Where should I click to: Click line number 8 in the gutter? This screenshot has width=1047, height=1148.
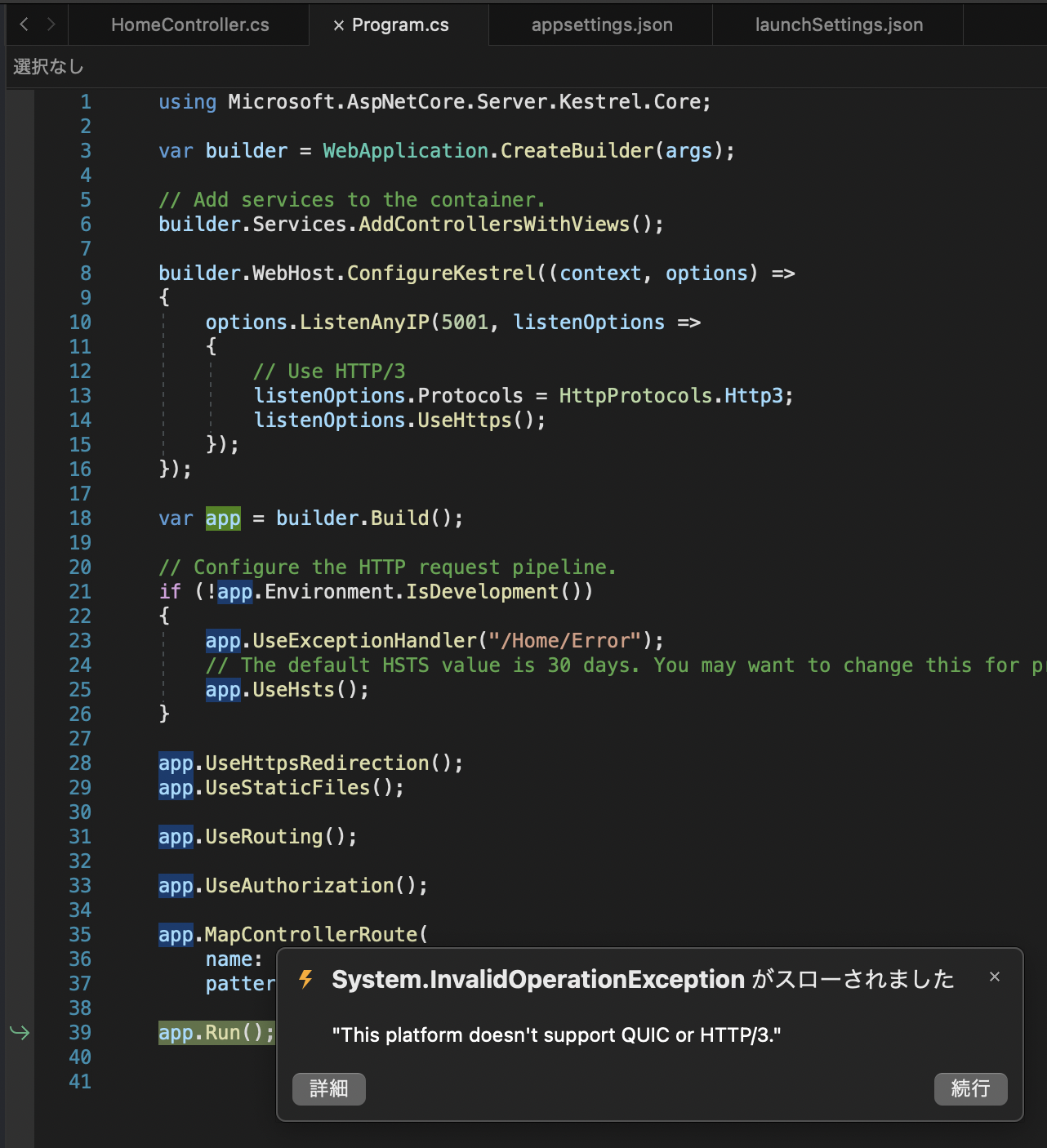coord(86,273)
